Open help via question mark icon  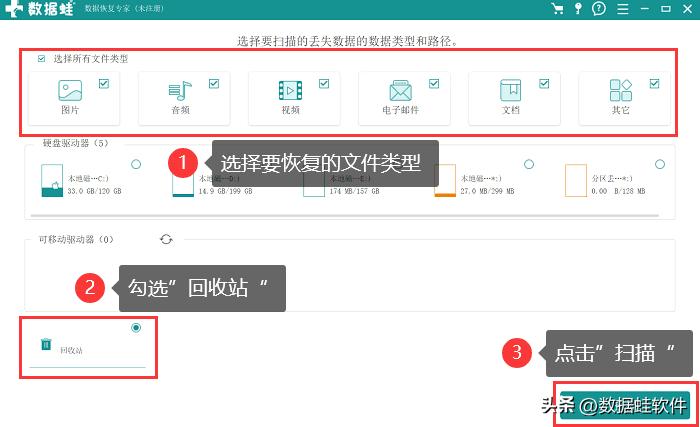click(599, 8)
